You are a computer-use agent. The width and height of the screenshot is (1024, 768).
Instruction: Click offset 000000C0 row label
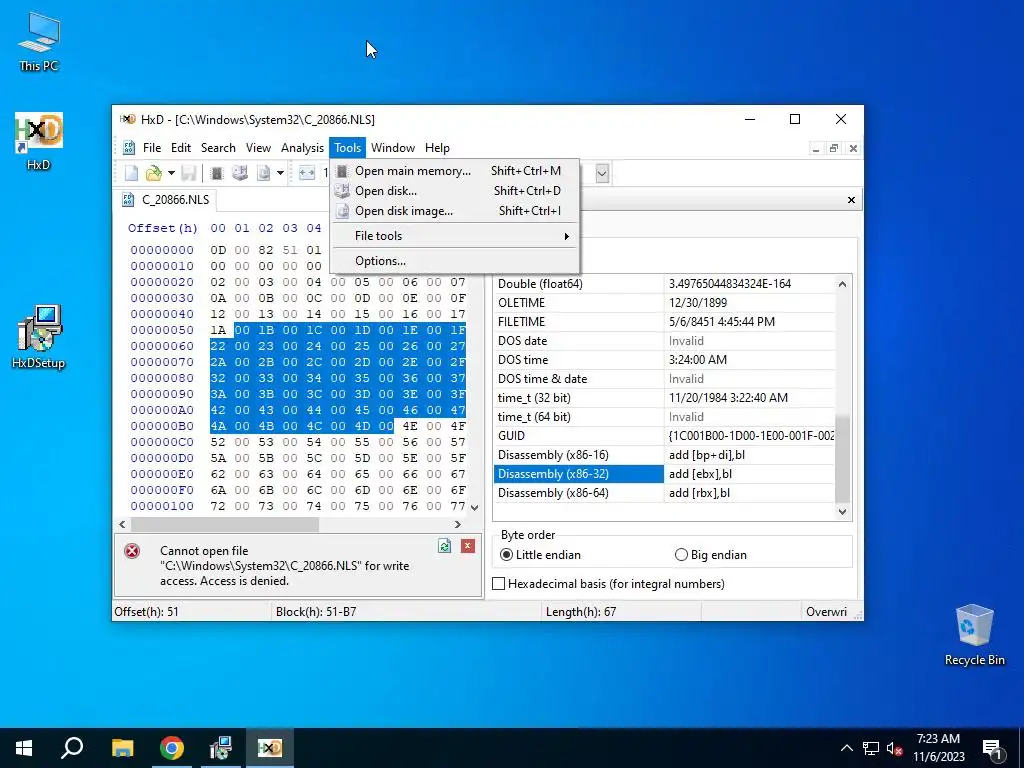click(x=162, y=442)
